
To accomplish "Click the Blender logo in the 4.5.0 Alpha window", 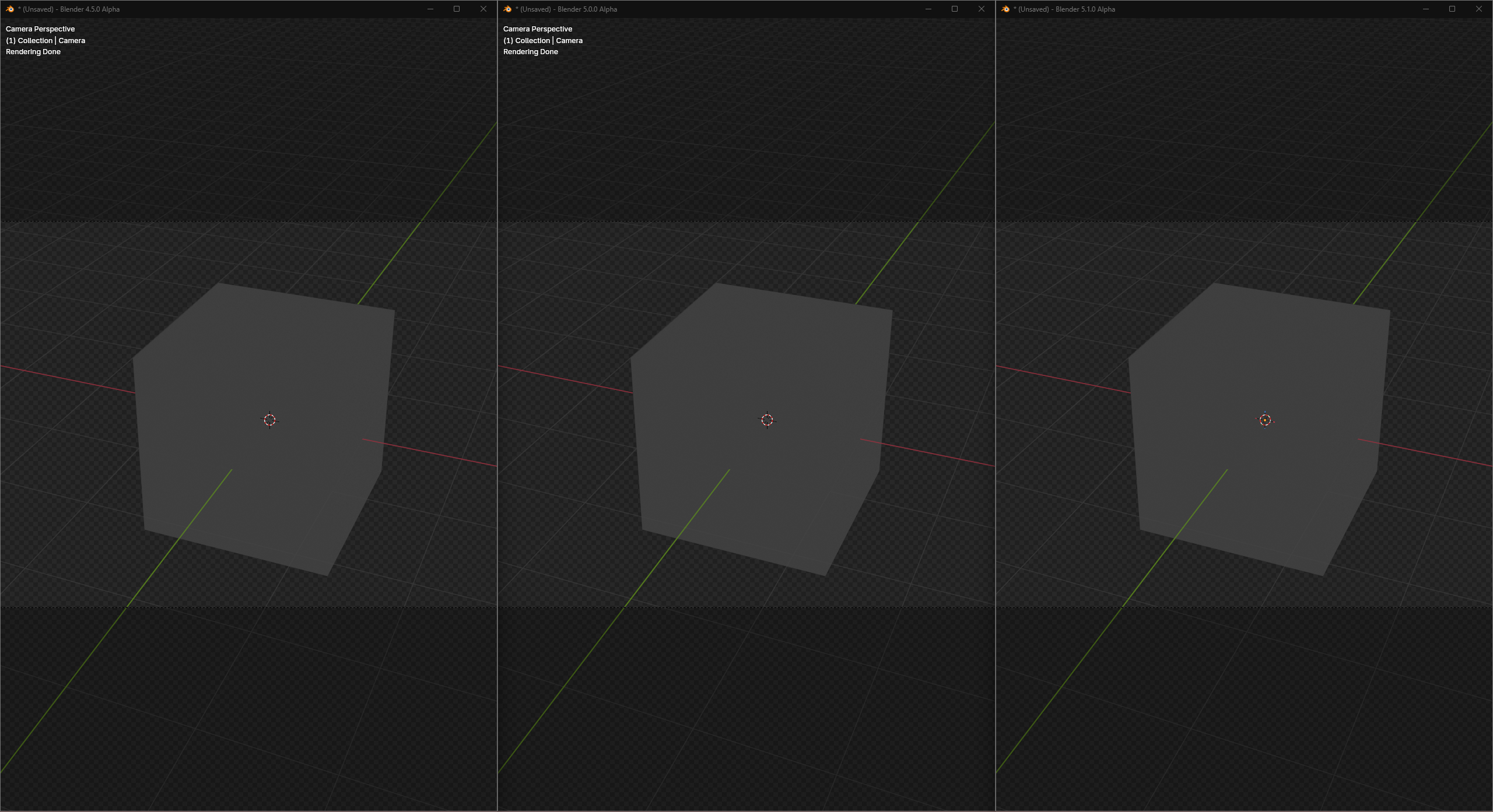I will point(10,9).
